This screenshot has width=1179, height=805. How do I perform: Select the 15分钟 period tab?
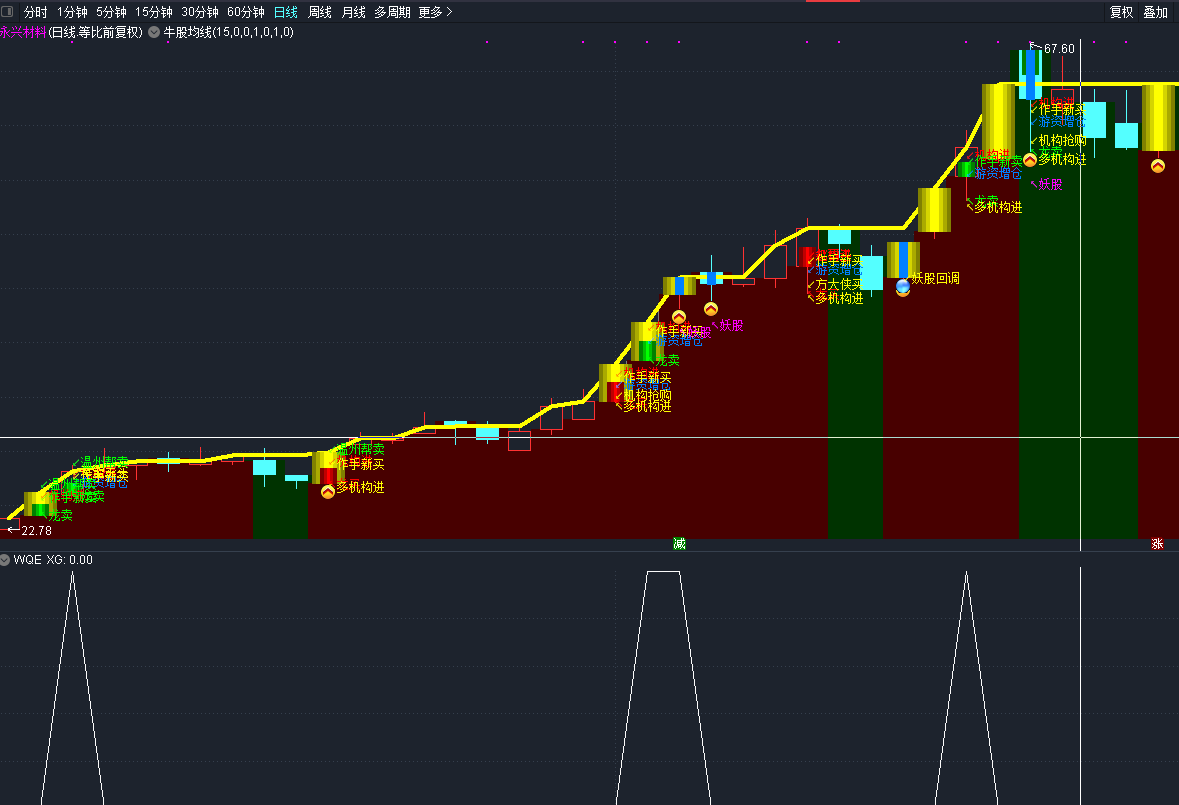(x=153, y=12)
